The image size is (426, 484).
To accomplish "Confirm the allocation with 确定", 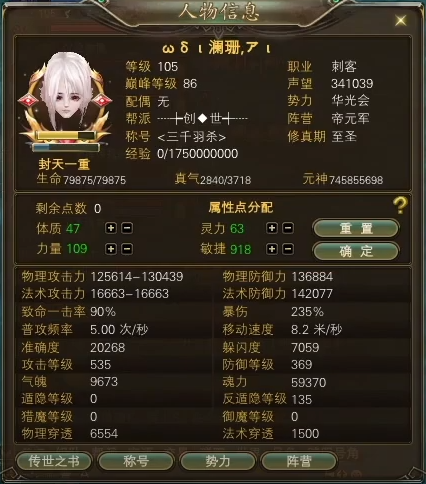I will click(356, 251).
